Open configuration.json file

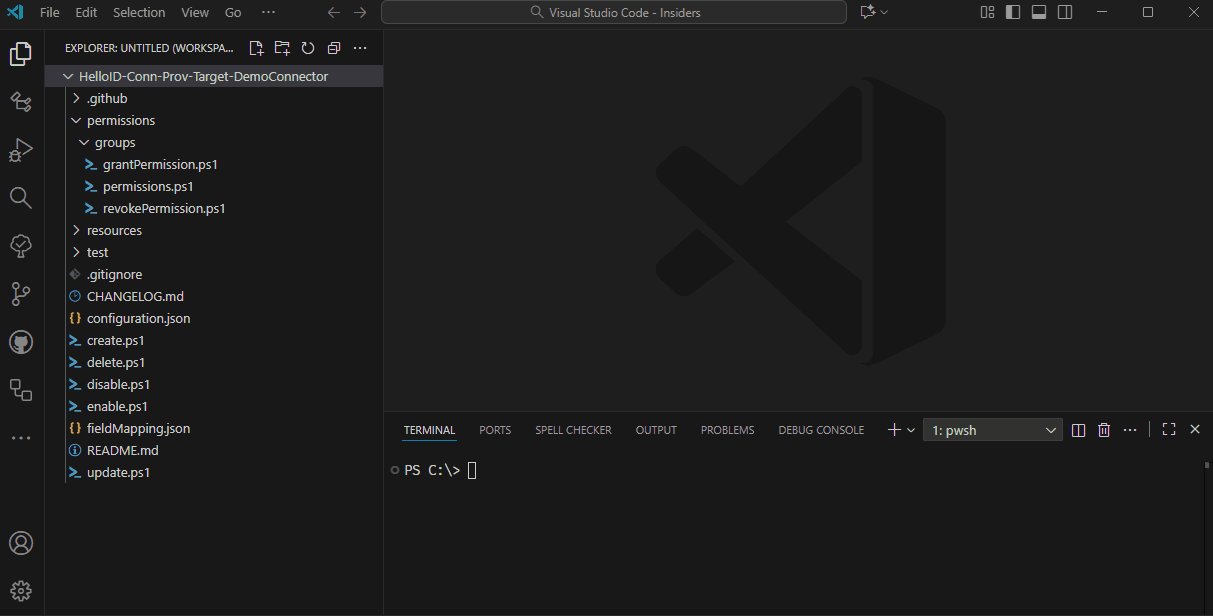point(214,318)
